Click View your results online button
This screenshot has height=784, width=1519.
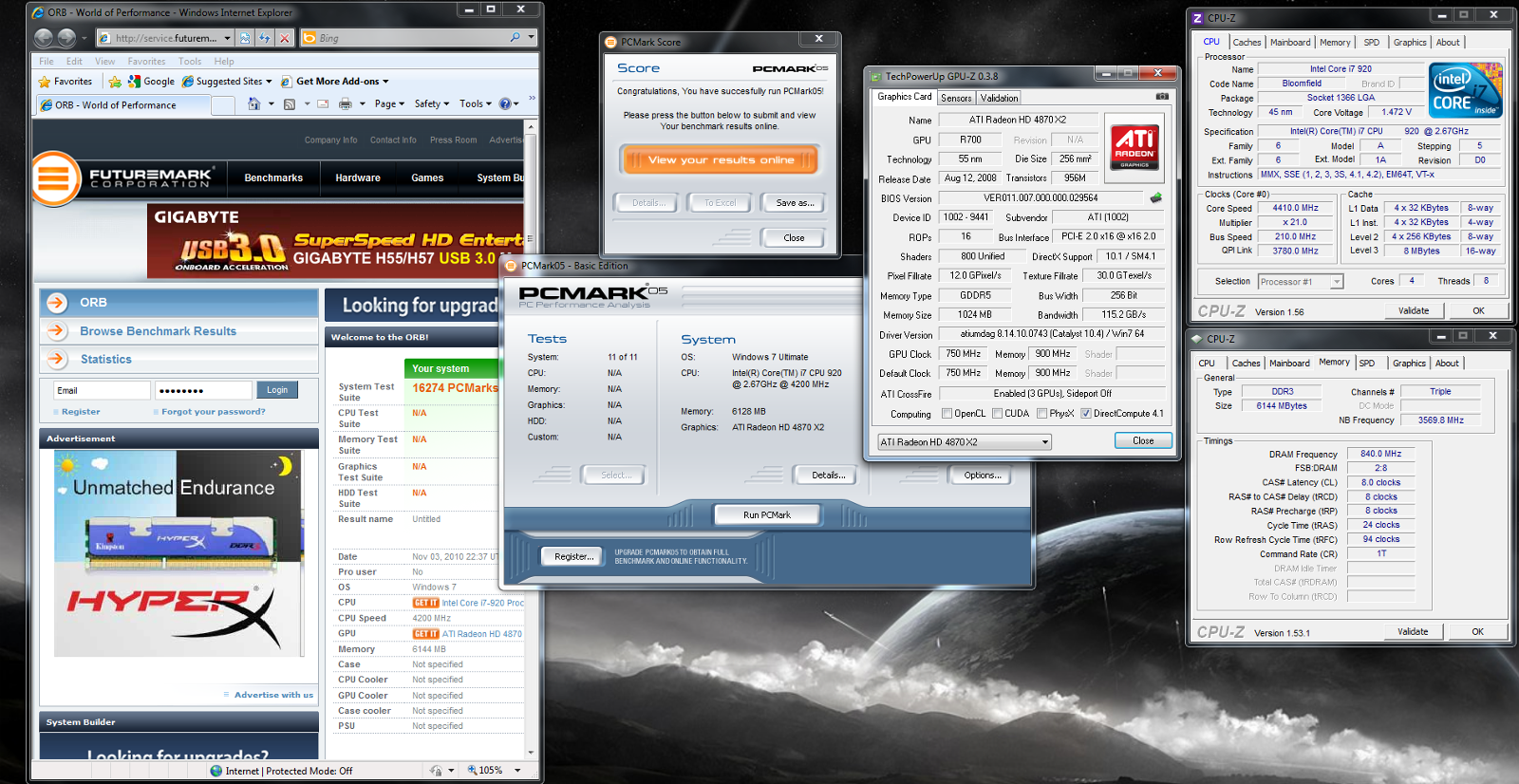coord(721,159)
